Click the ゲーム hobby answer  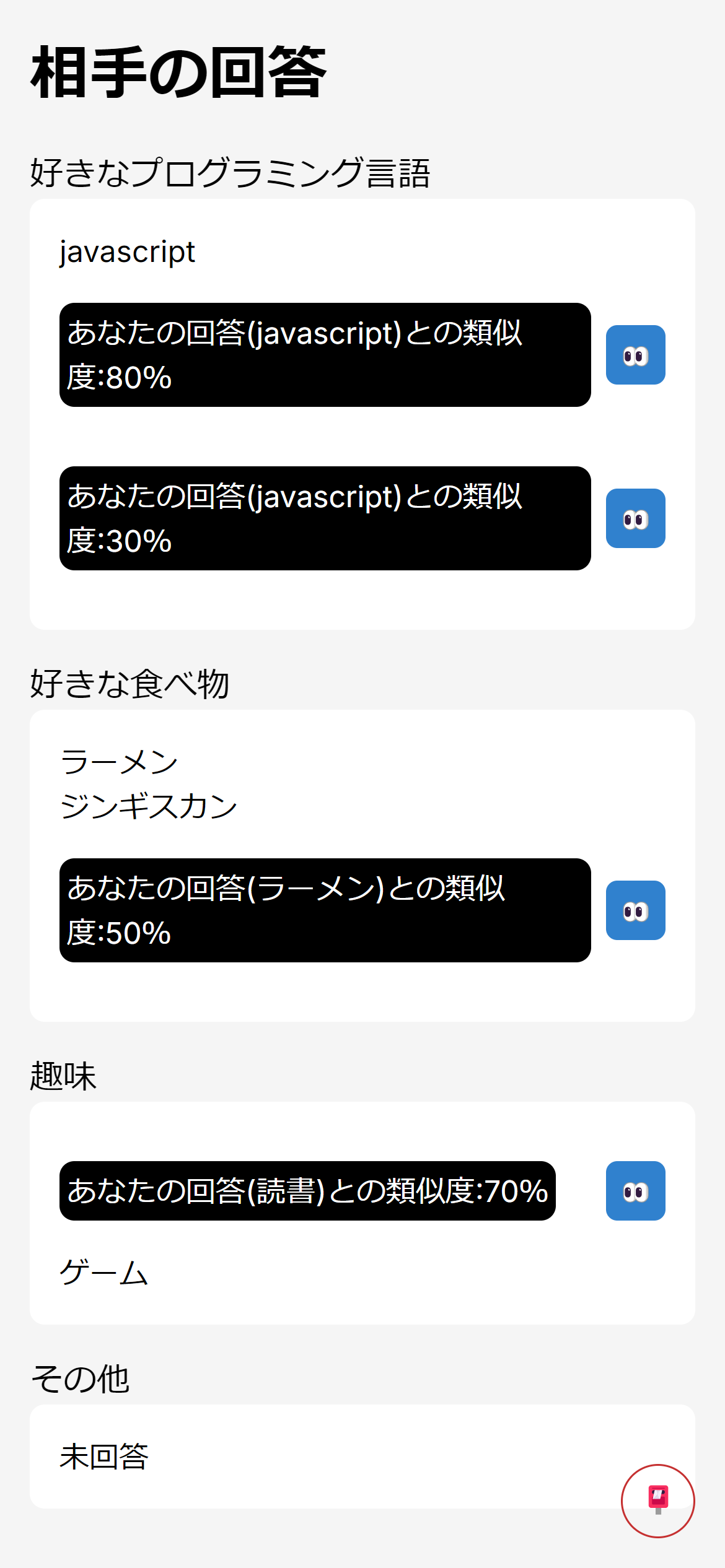104,1273
